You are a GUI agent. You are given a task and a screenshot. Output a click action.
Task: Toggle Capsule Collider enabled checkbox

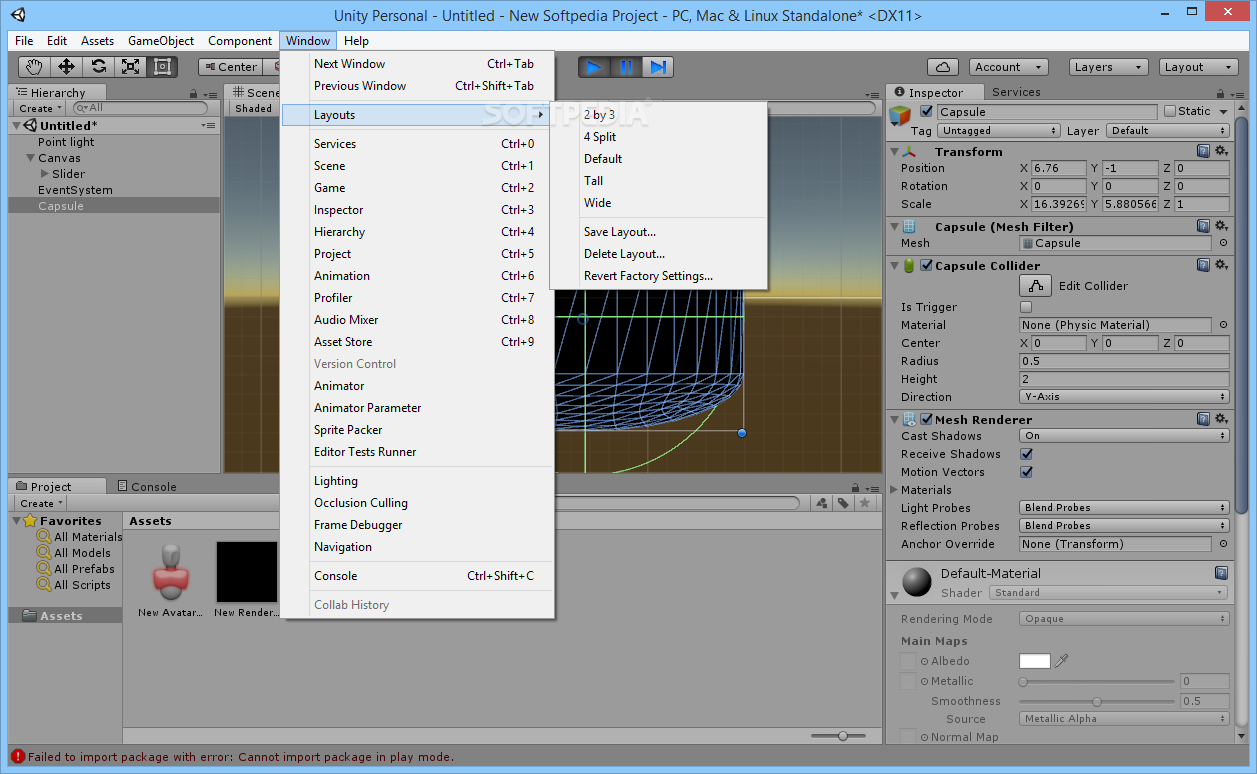(926, 265)
